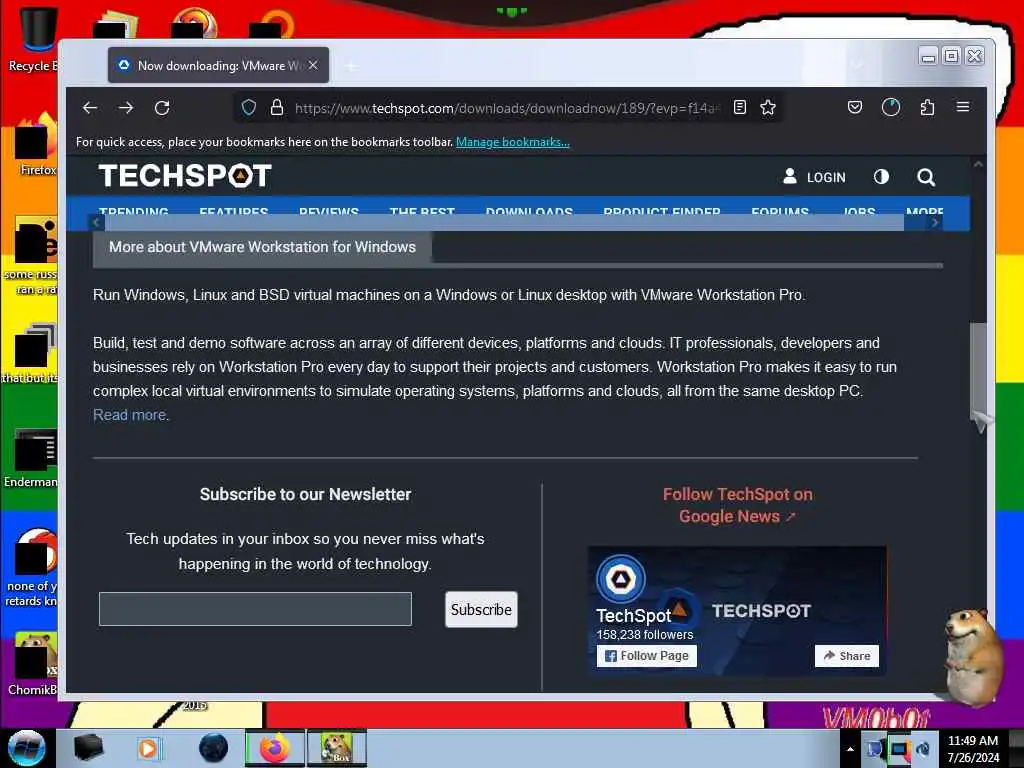Open the Pocket save icon
This screenshot has width=1024, height=768.
point(855,108)
